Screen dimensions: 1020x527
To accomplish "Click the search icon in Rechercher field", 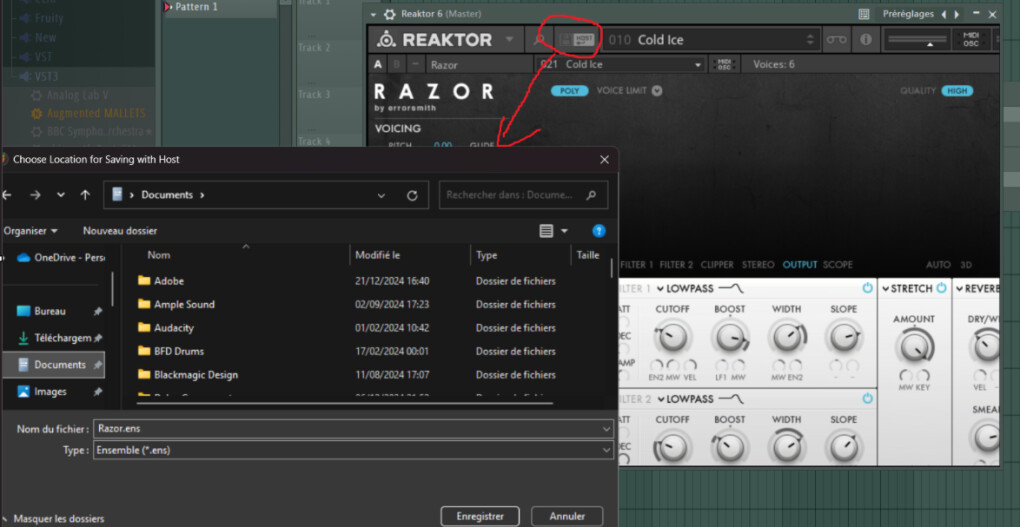I will point(591,195).
